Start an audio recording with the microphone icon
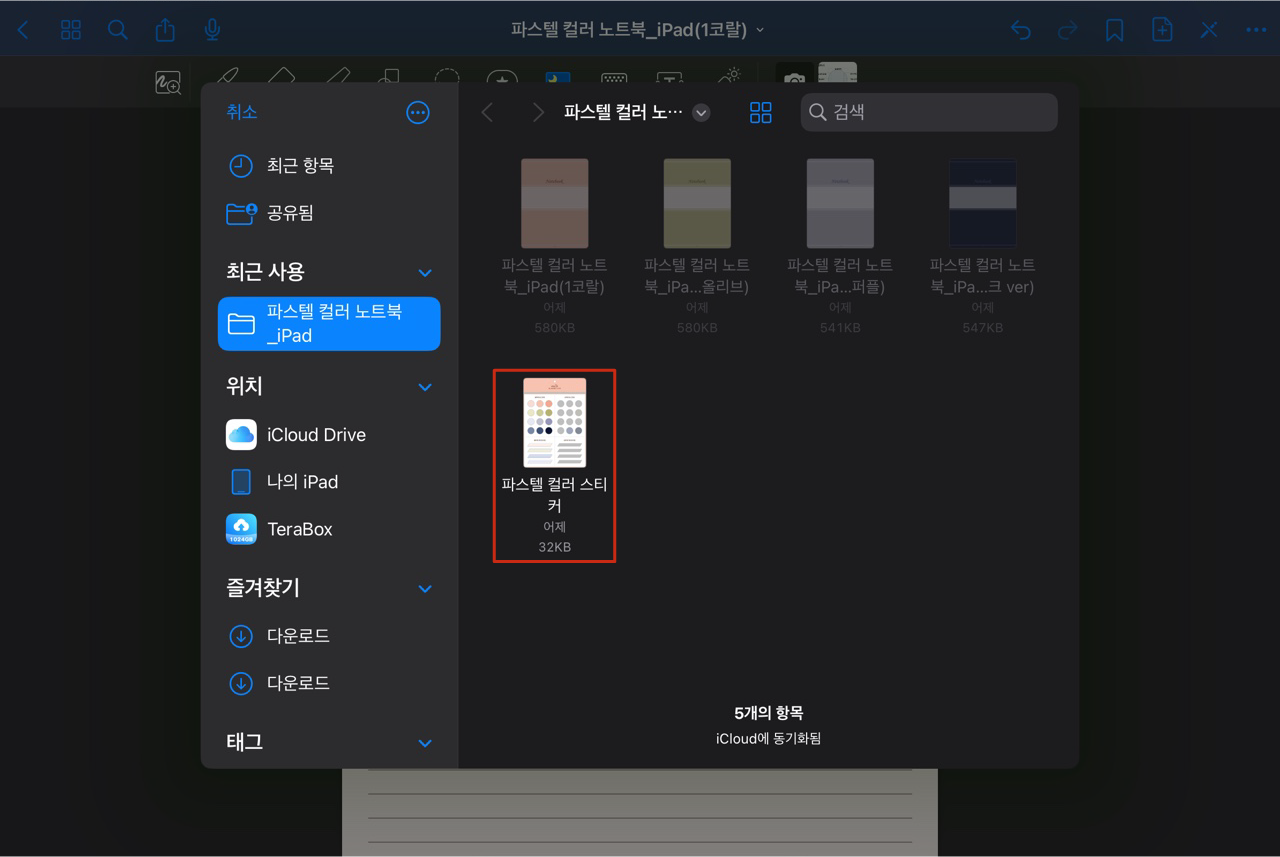The height and width of the screenshot is (857, 1280). [211, 29]
